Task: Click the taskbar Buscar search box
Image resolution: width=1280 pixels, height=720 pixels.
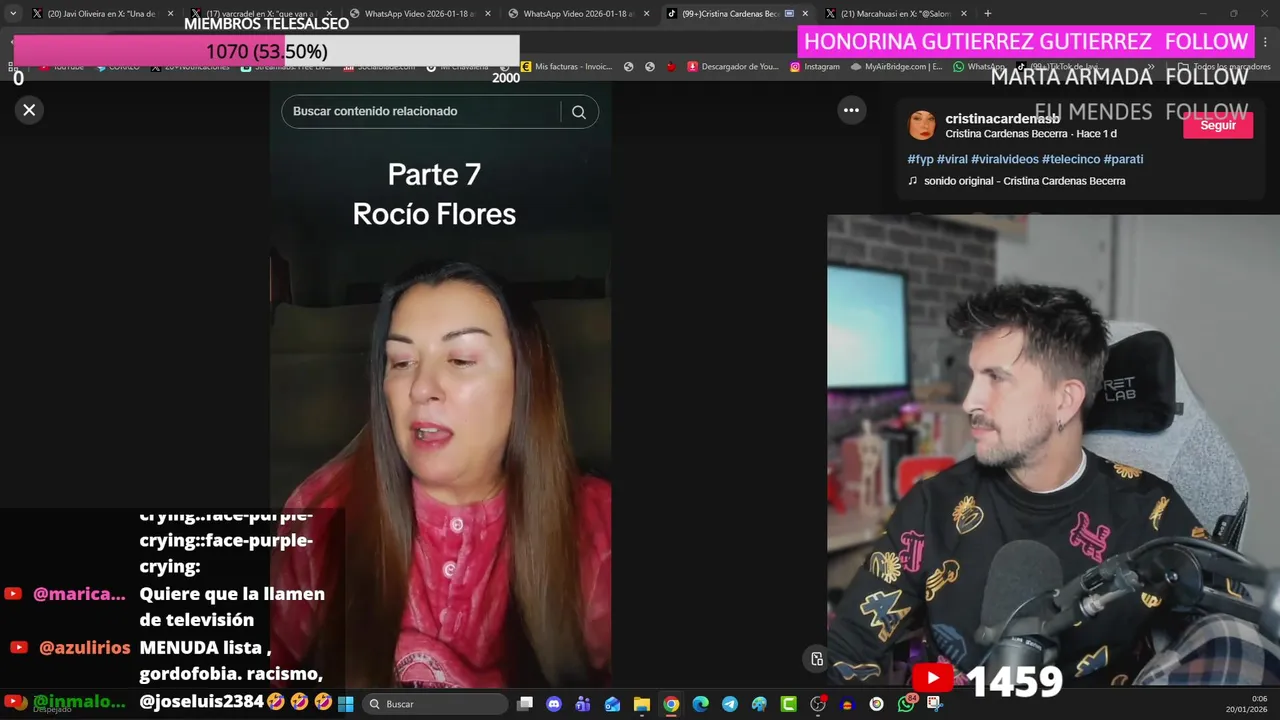Action: point(436,704)
